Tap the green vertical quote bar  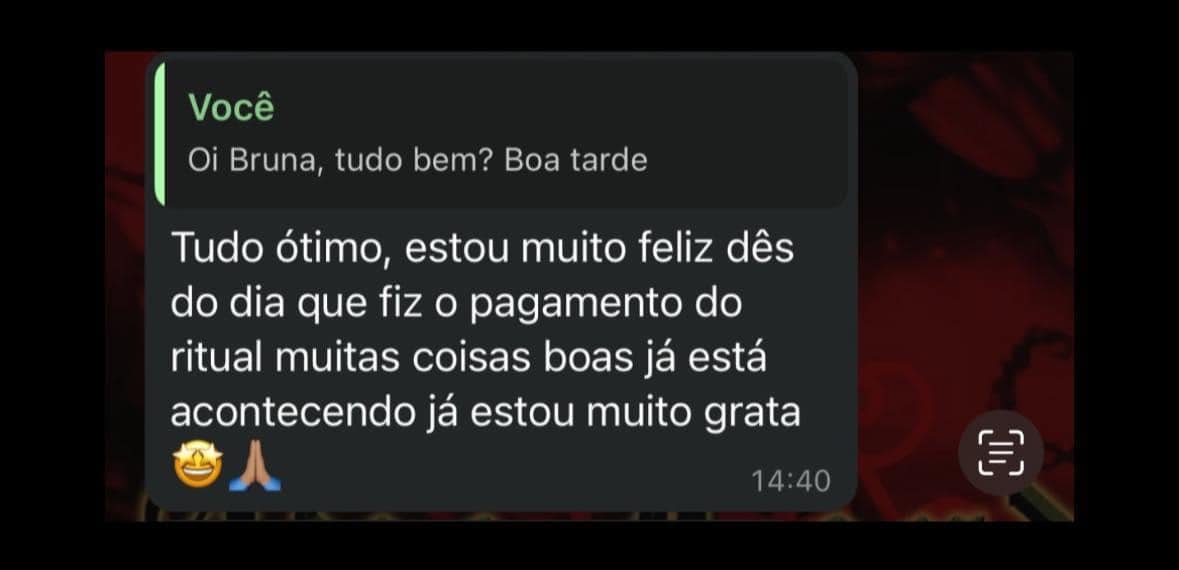point(159,134)
